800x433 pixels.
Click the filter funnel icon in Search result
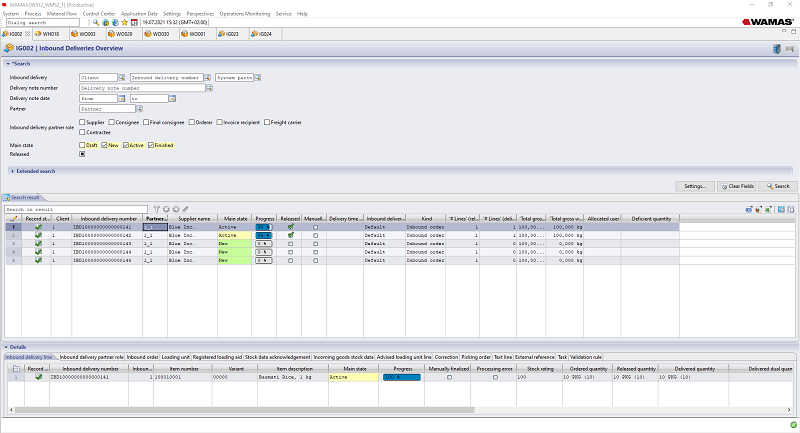[x=157, y=209]
